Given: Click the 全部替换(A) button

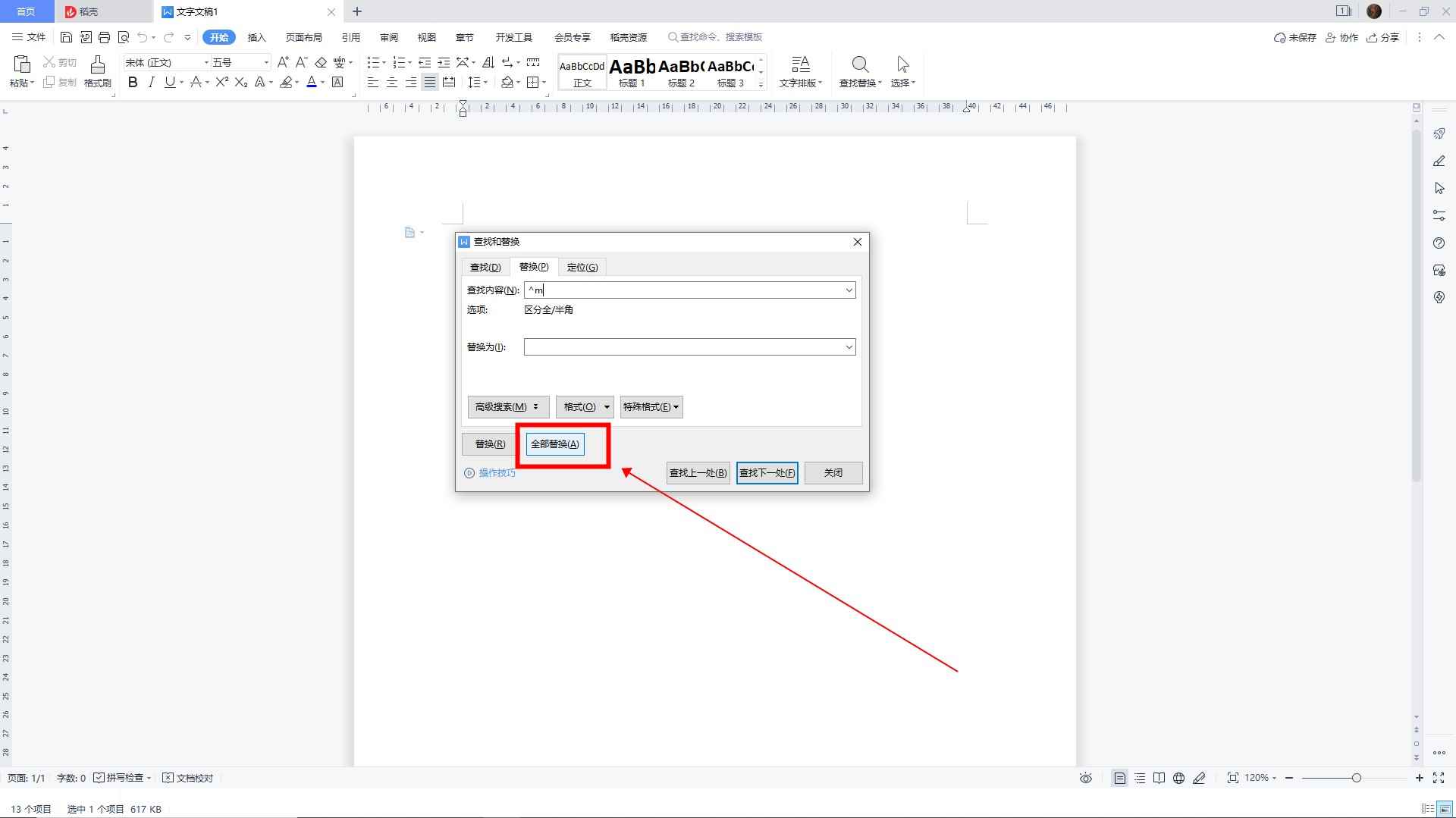Looking at the screenshot, I should click(x=554, y=444).
